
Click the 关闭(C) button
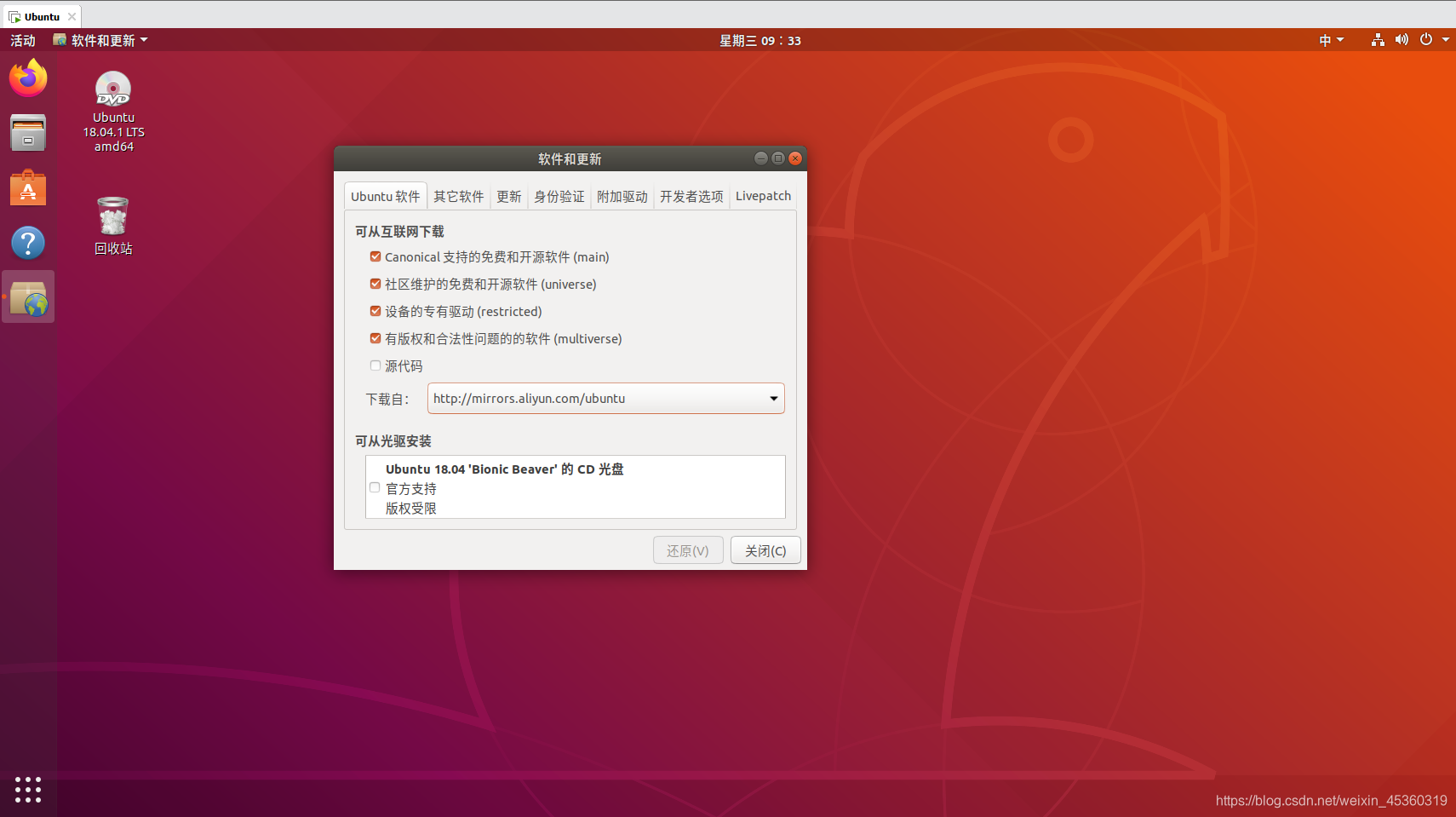click(765, 550)
